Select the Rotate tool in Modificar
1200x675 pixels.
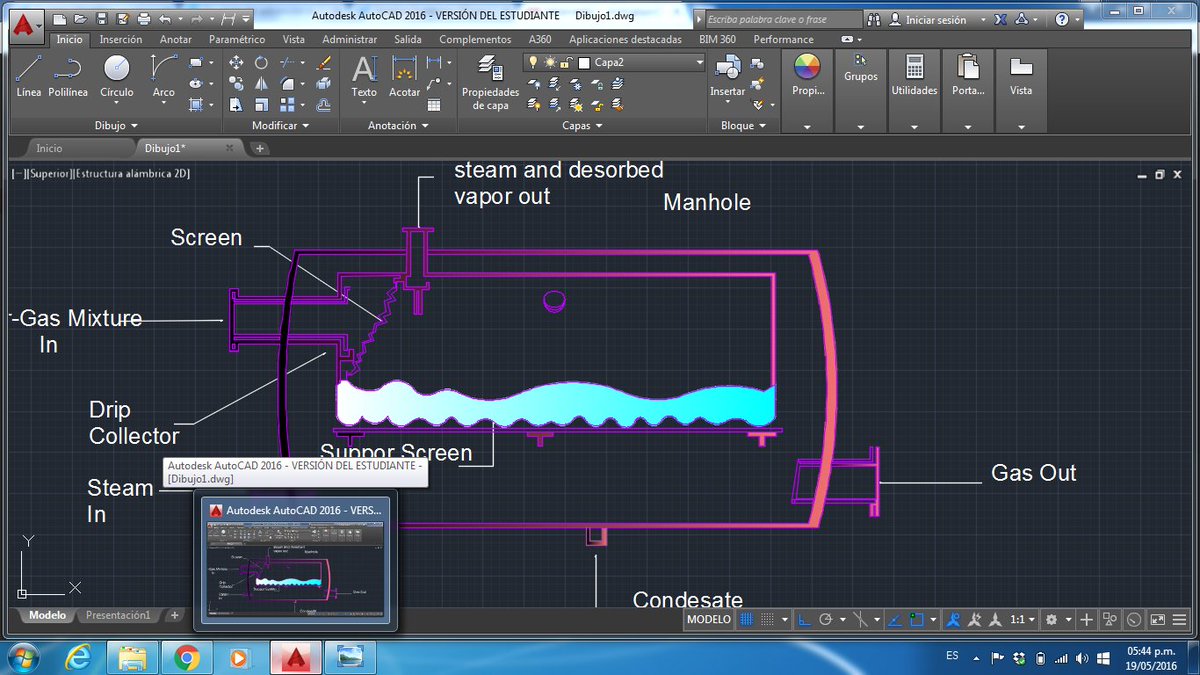(261, 62)
